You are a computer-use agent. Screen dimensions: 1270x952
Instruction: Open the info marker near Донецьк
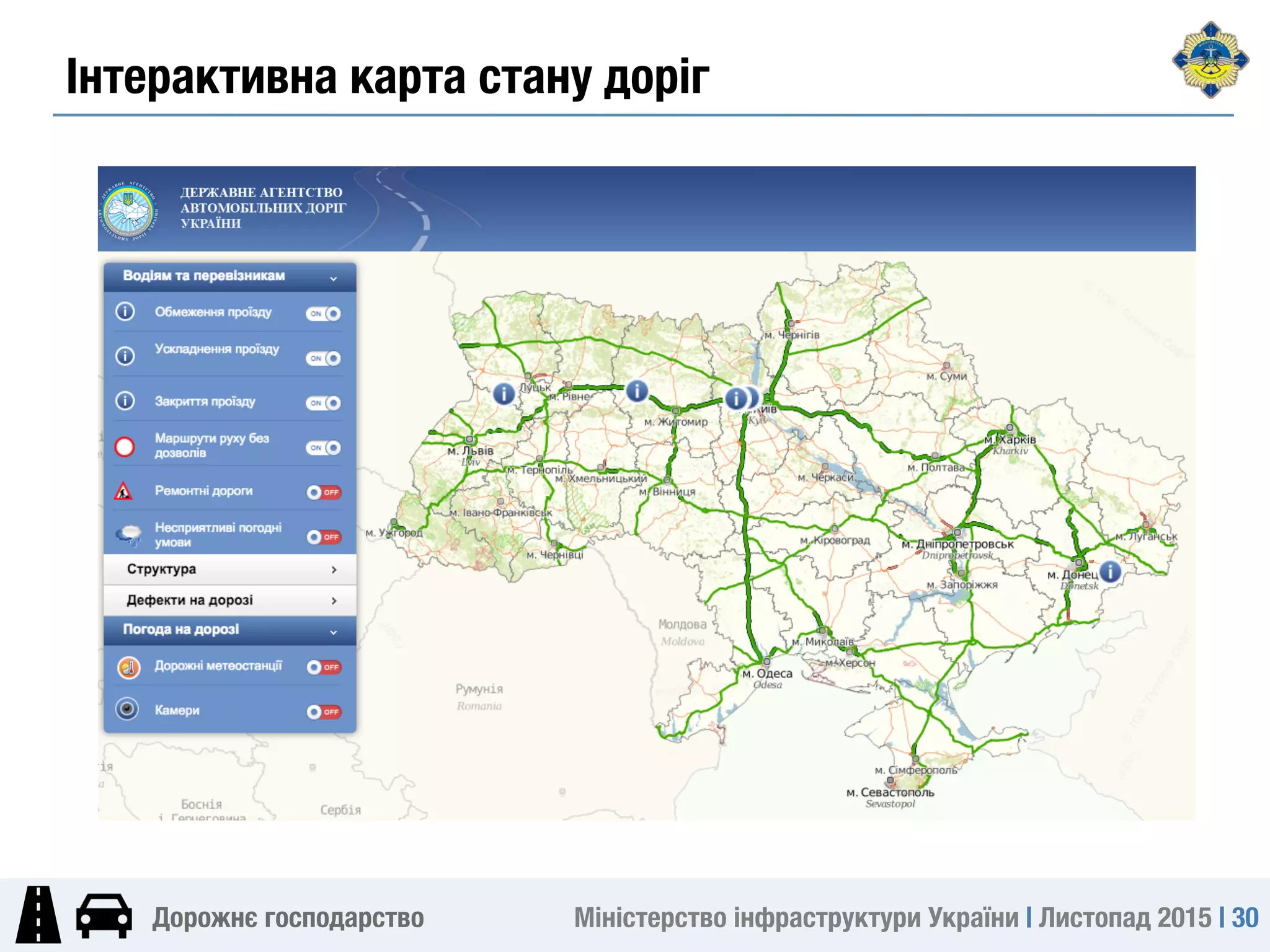coord(1110,571)
